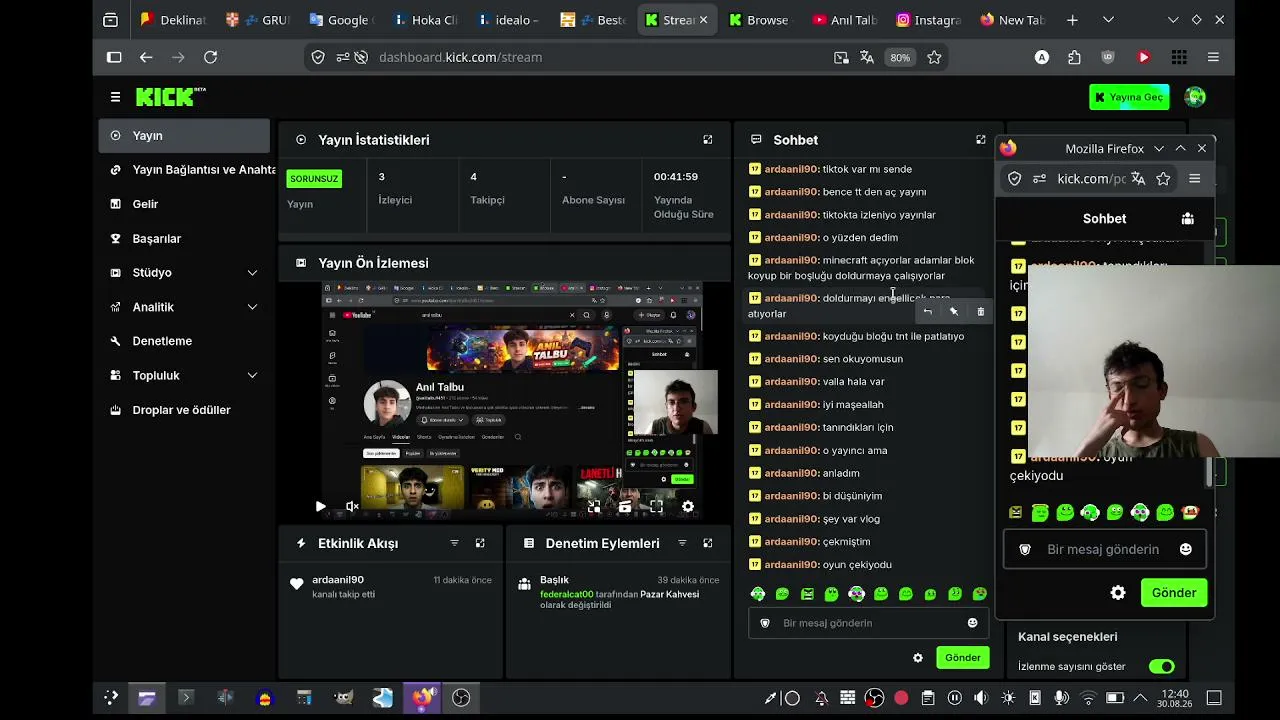
Task: Click the 80% zoom level indicator
Action: 900,58
